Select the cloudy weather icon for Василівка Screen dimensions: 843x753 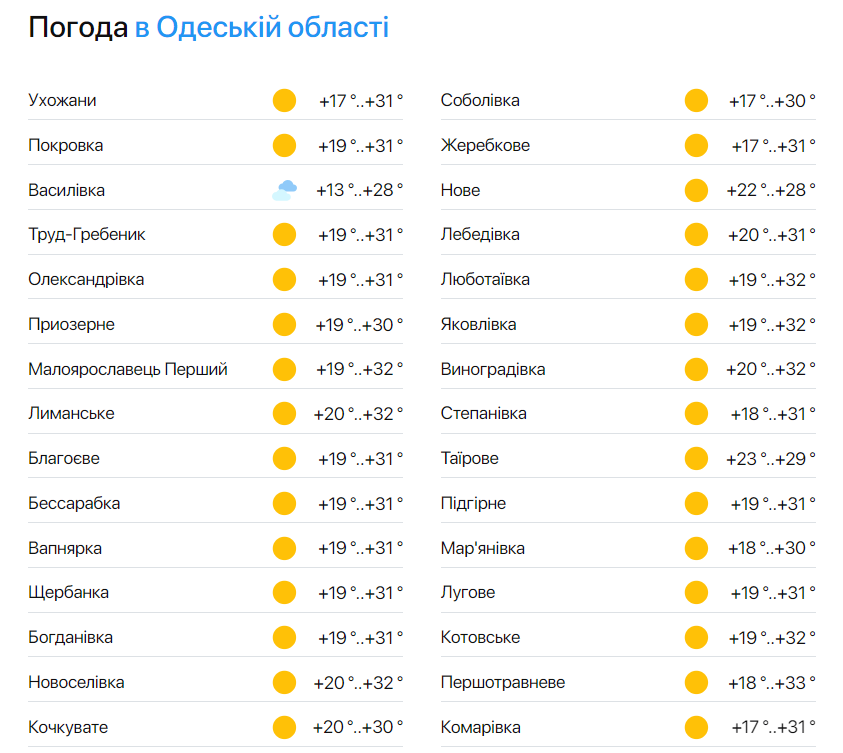click(283, 189)
